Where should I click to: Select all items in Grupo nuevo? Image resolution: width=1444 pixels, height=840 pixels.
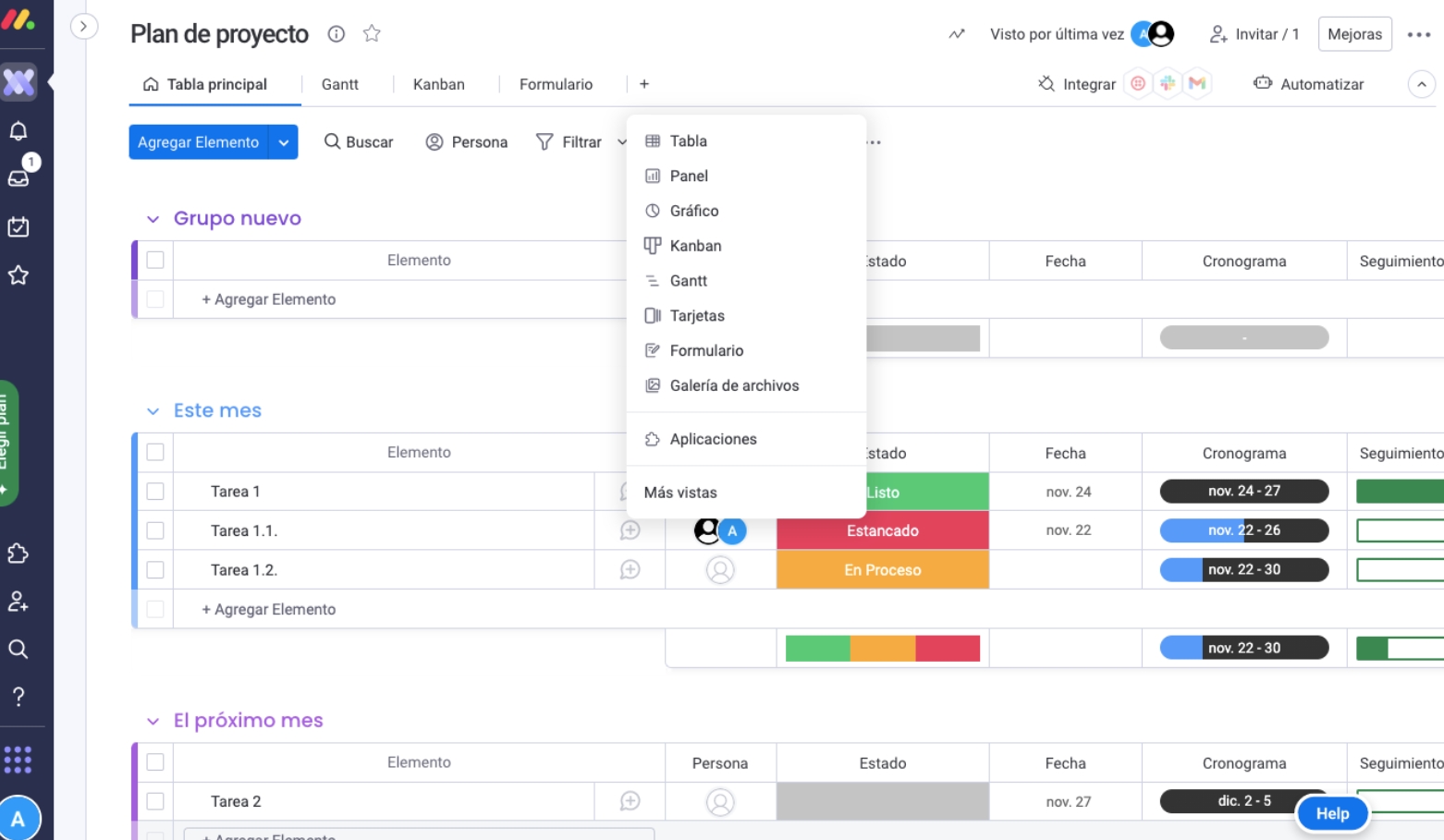(155, 260)
